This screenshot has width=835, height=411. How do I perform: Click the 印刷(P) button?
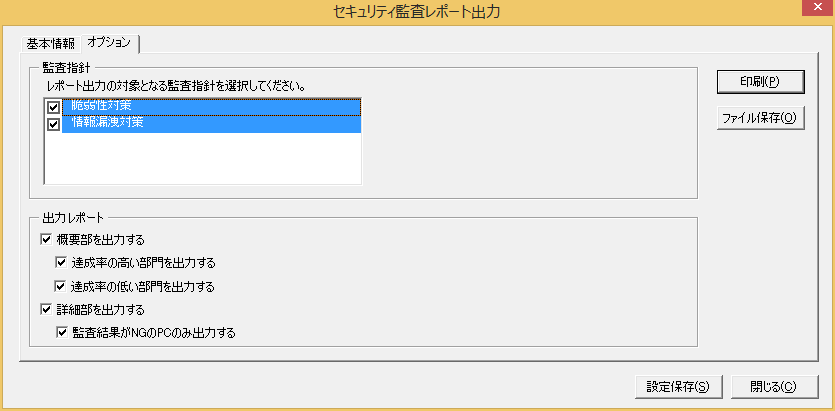759,82
